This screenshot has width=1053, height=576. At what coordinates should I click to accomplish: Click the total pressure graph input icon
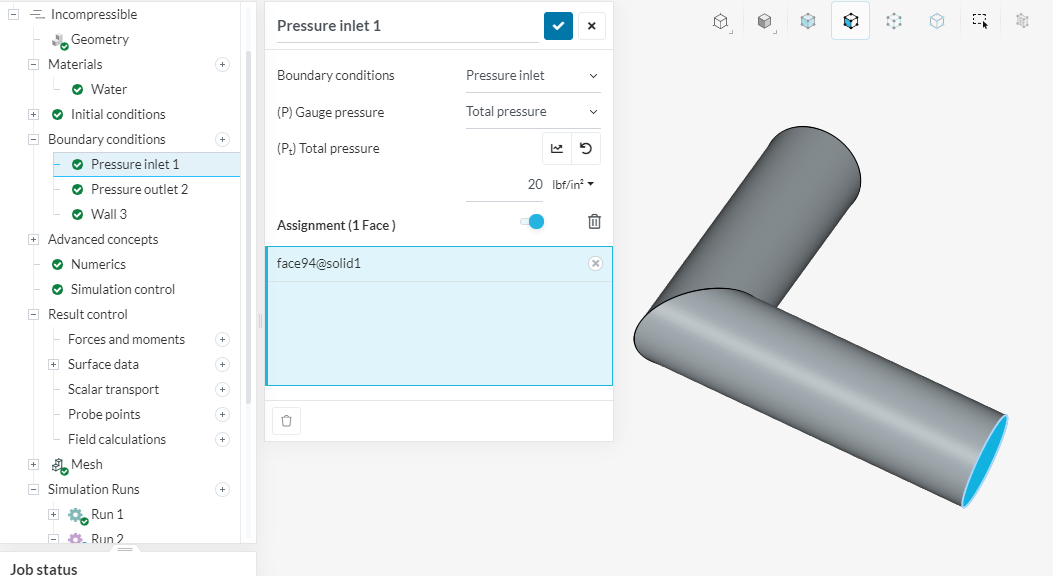[x=557, y=149]
